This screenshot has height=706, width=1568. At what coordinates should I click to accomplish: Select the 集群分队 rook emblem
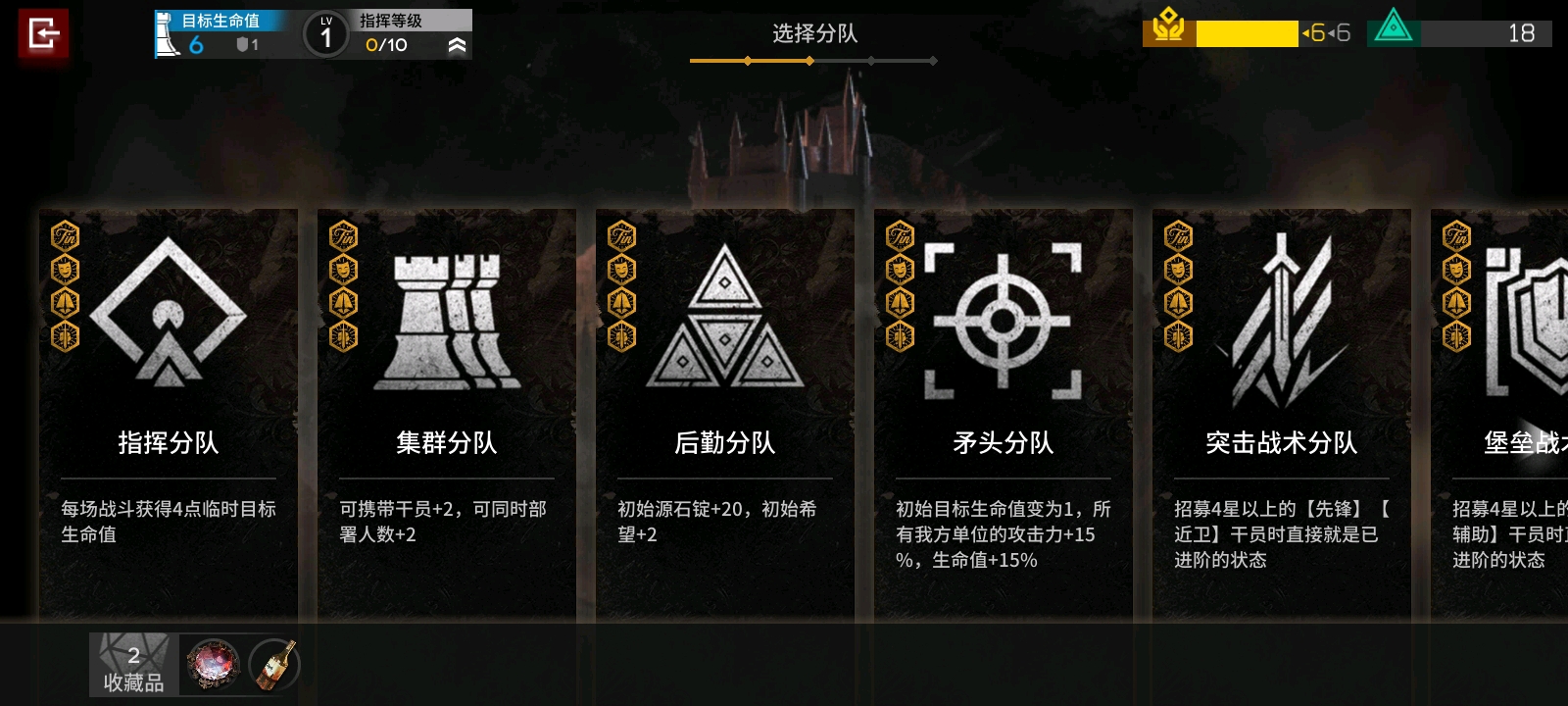tap(448, 320)
